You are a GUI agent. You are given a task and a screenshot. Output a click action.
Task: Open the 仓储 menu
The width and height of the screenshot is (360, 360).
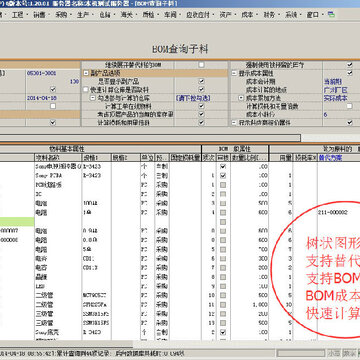tap(105, 15)
